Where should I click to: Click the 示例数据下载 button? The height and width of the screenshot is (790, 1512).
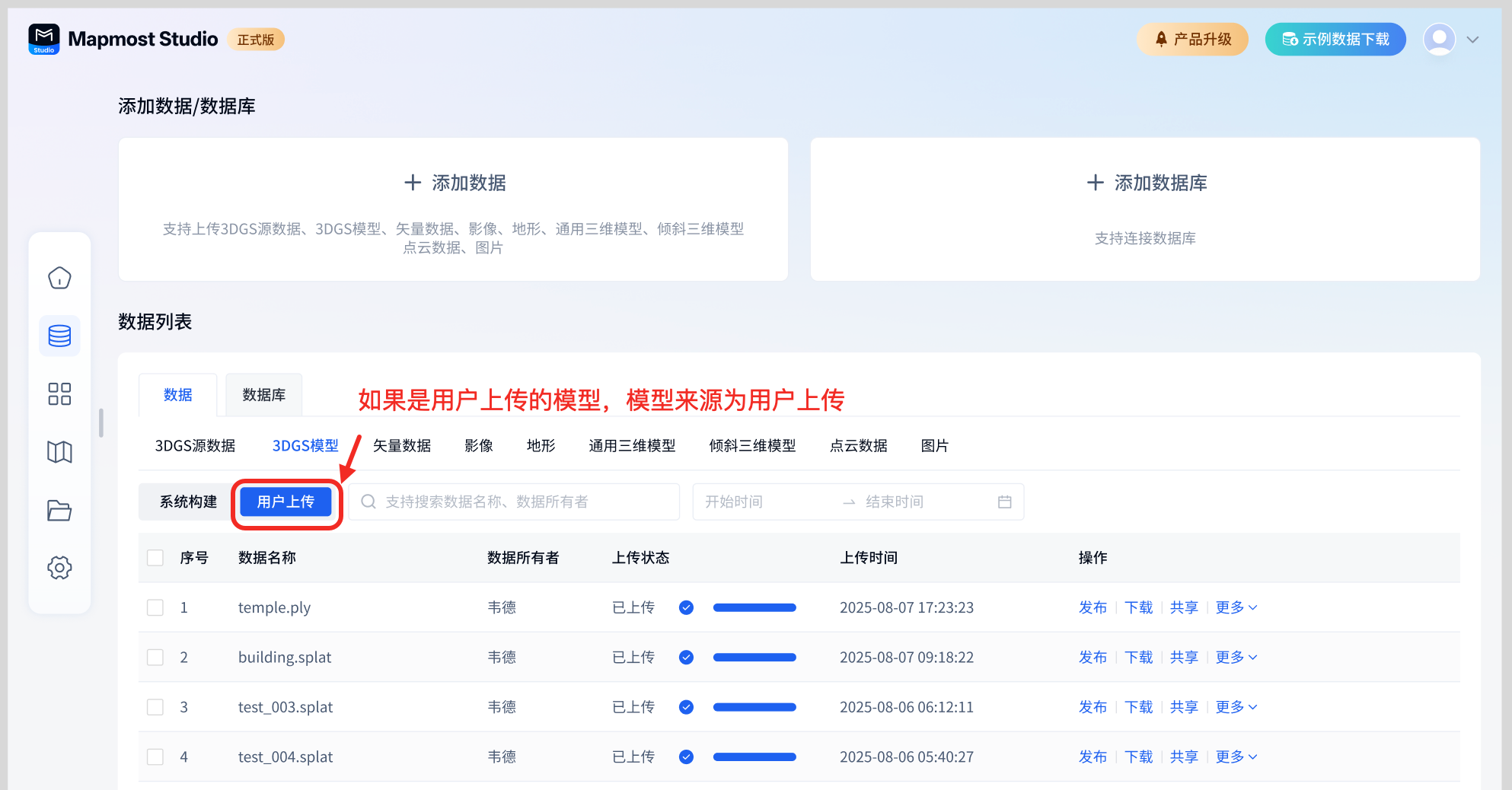(1335, 40)
